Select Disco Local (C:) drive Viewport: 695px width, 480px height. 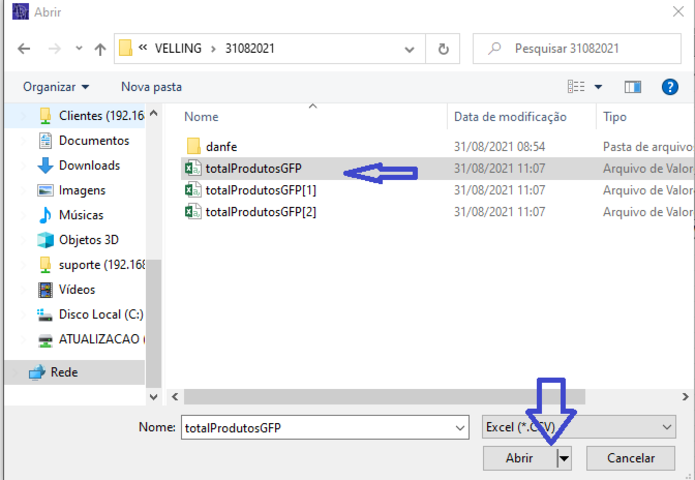[x=94, y=314]
